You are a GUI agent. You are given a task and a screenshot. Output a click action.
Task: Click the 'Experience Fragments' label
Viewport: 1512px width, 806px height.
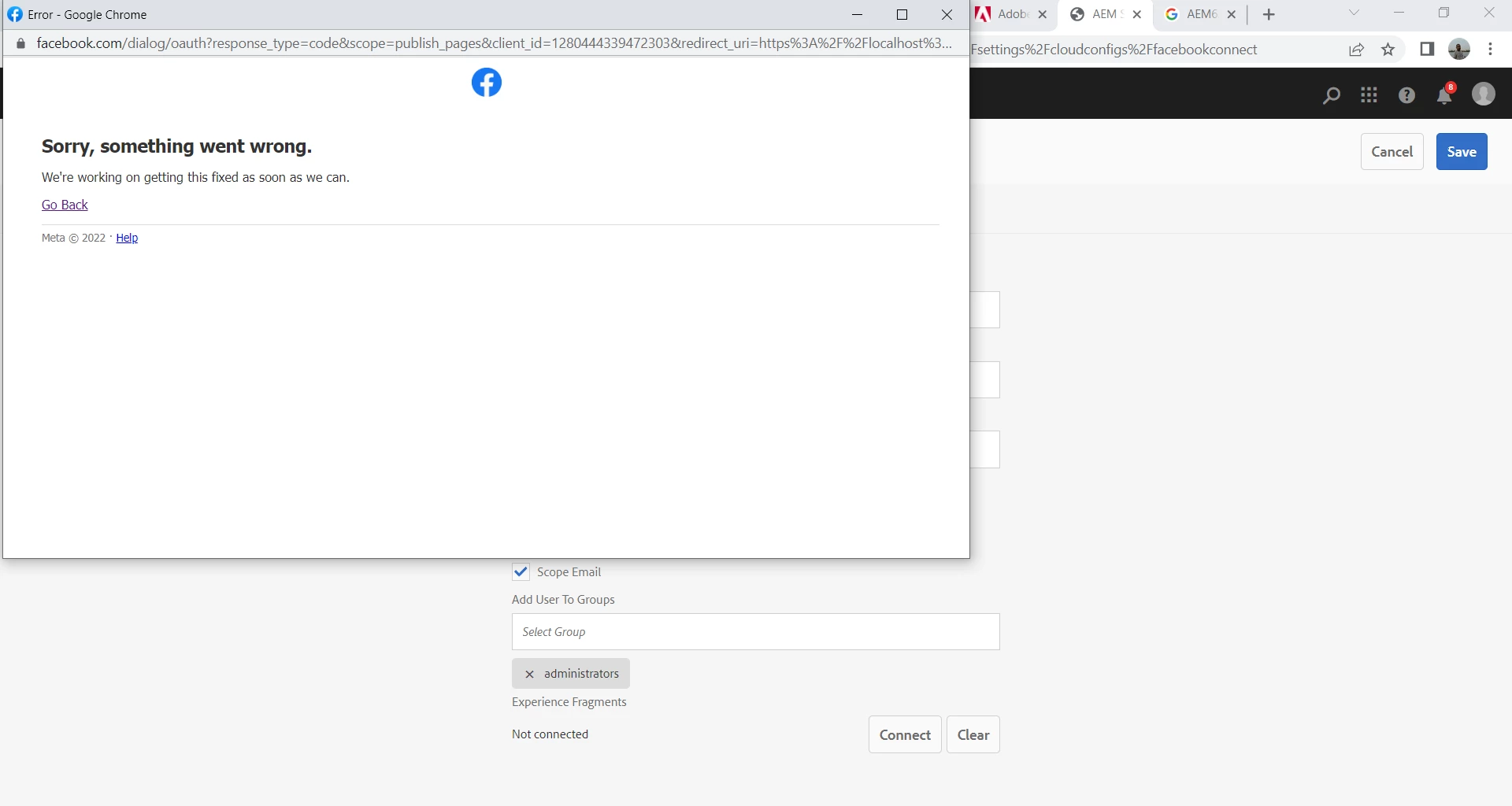[x=569, y=702]
